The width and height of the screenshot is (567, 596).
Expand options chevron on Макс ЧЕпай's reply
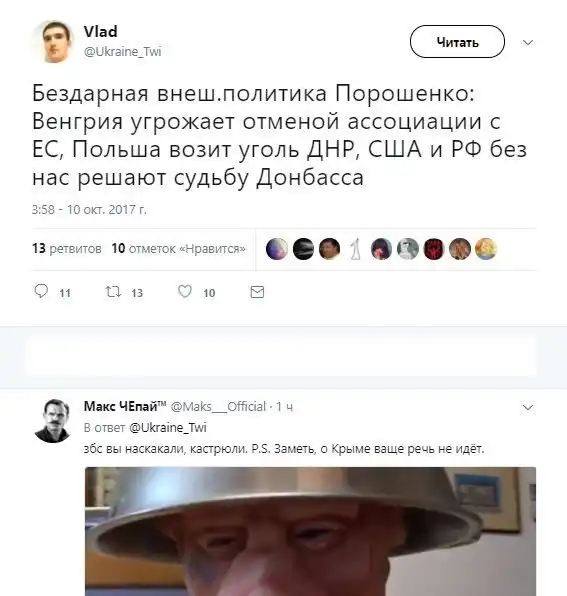[x=528, y=407]
